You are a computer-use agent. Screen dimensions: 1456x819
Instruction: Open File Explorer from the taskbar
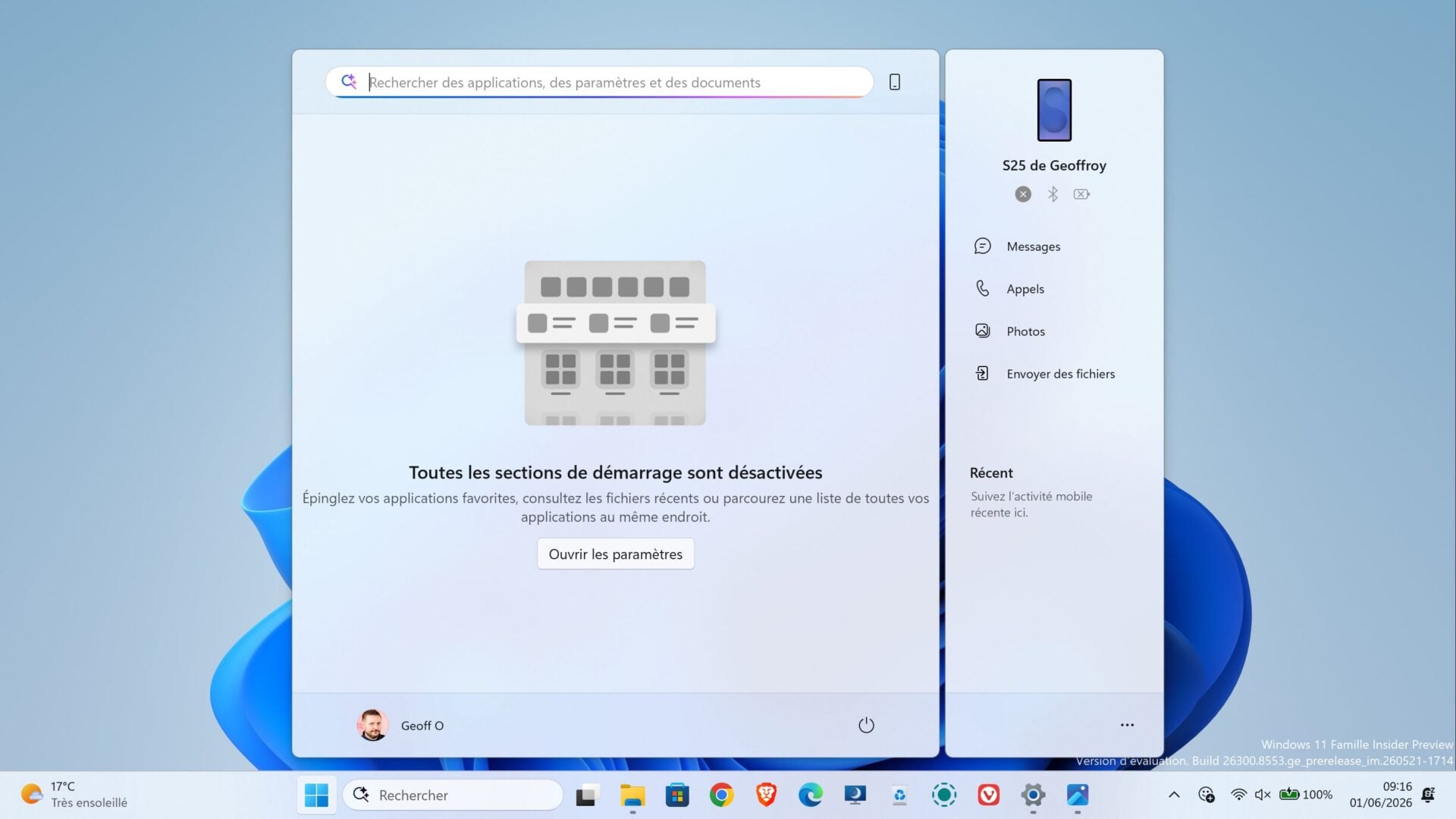[632, 795]
